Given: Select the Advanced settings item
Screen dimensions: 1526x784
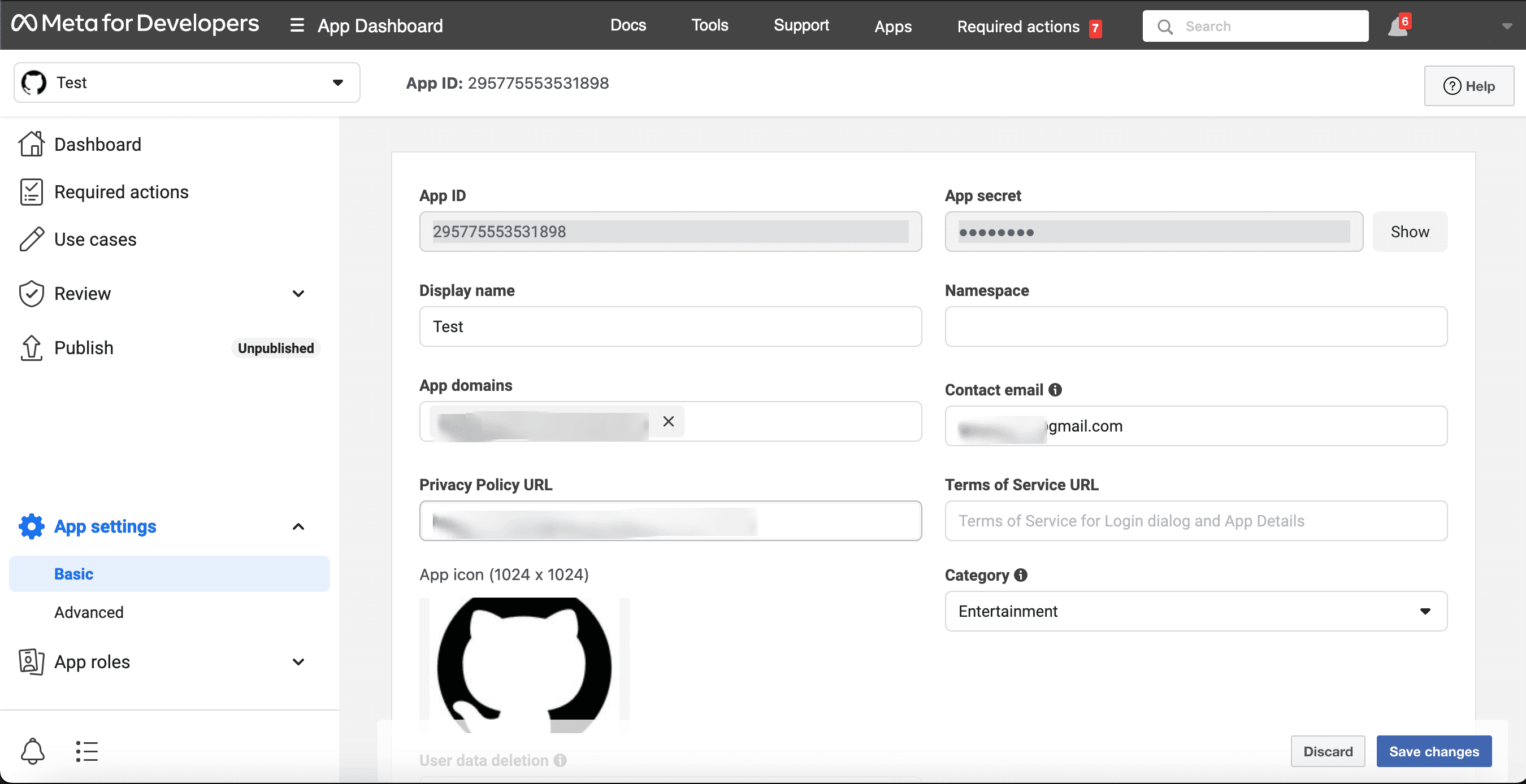Looking at the screenshot, I should click(89, 612).
